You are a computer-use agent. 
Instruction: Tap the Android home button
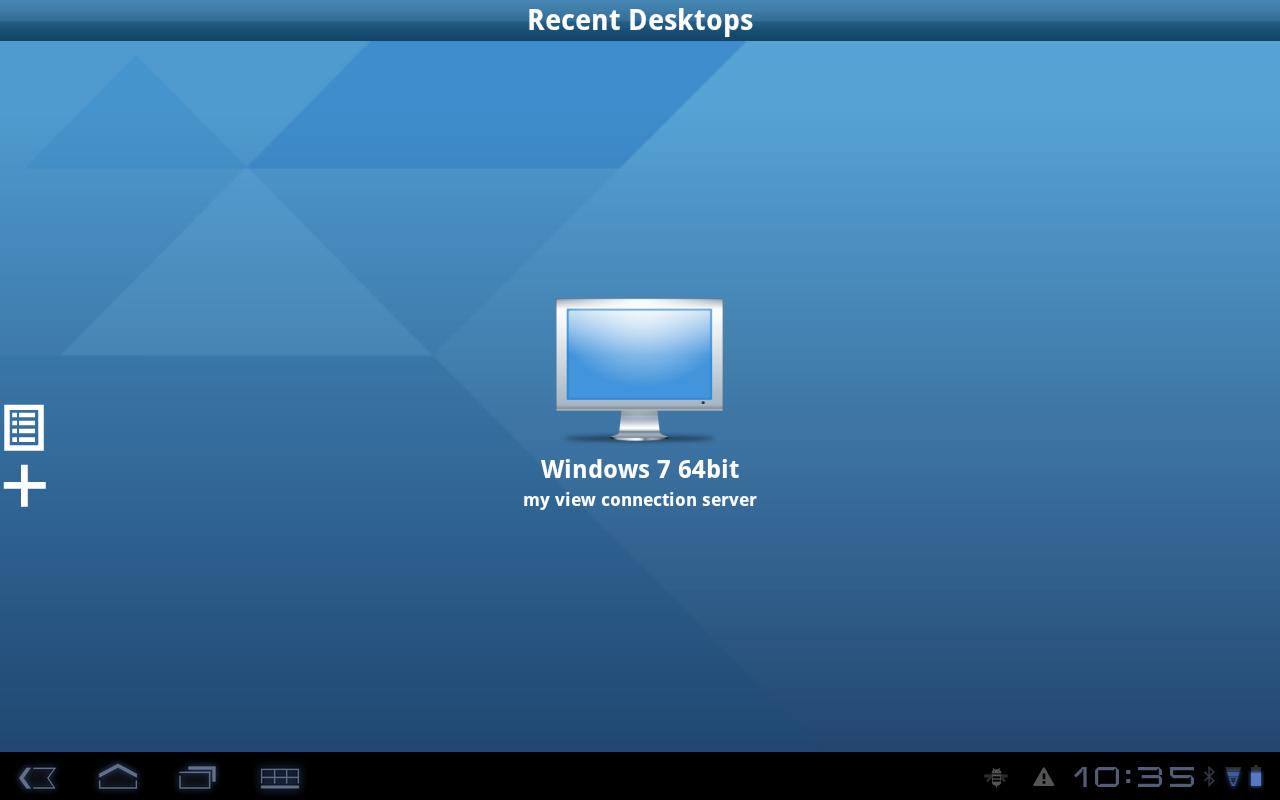tap(117, 776)
